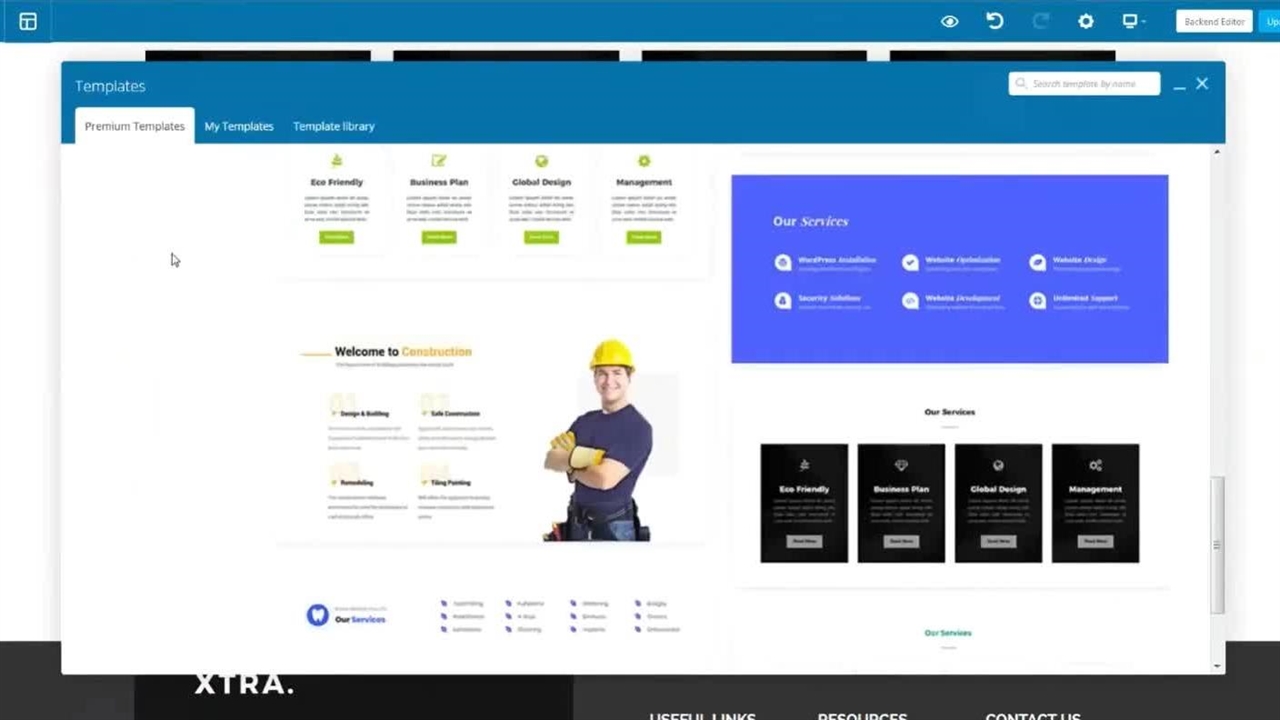Open the My Templates tab

239,126
